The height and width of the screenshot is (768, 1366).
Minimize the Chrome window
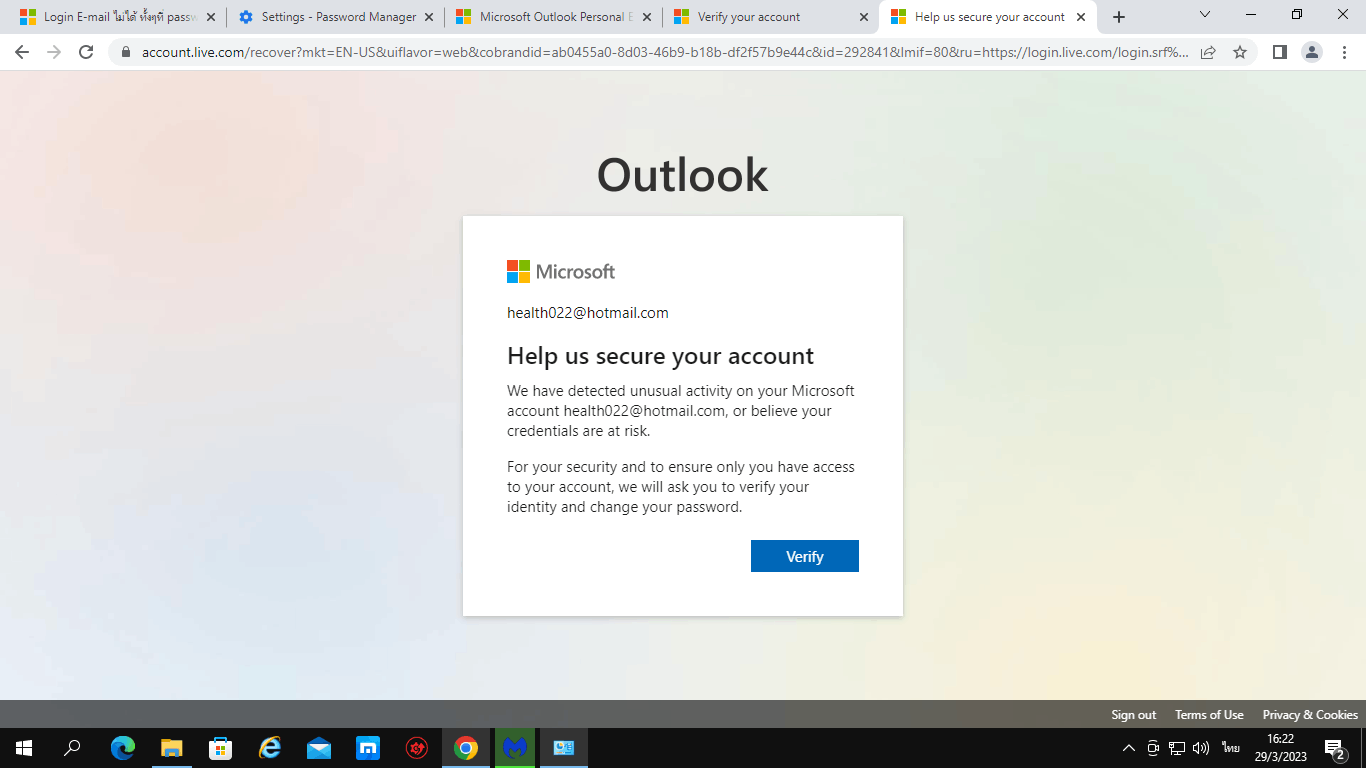1251,15
